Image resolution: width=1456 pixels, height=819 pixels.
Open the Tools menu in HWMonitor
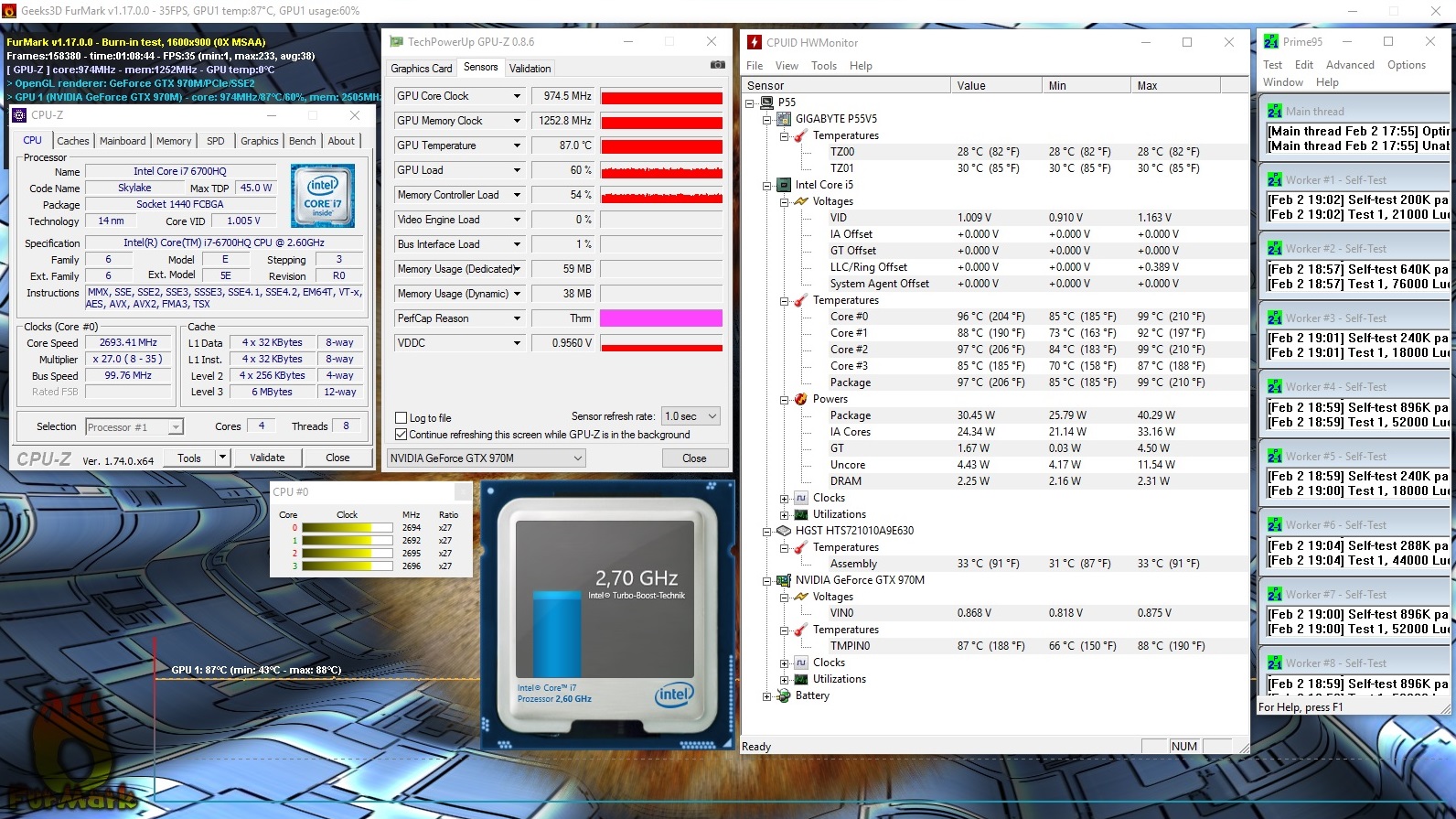click(x=824, y=66)
